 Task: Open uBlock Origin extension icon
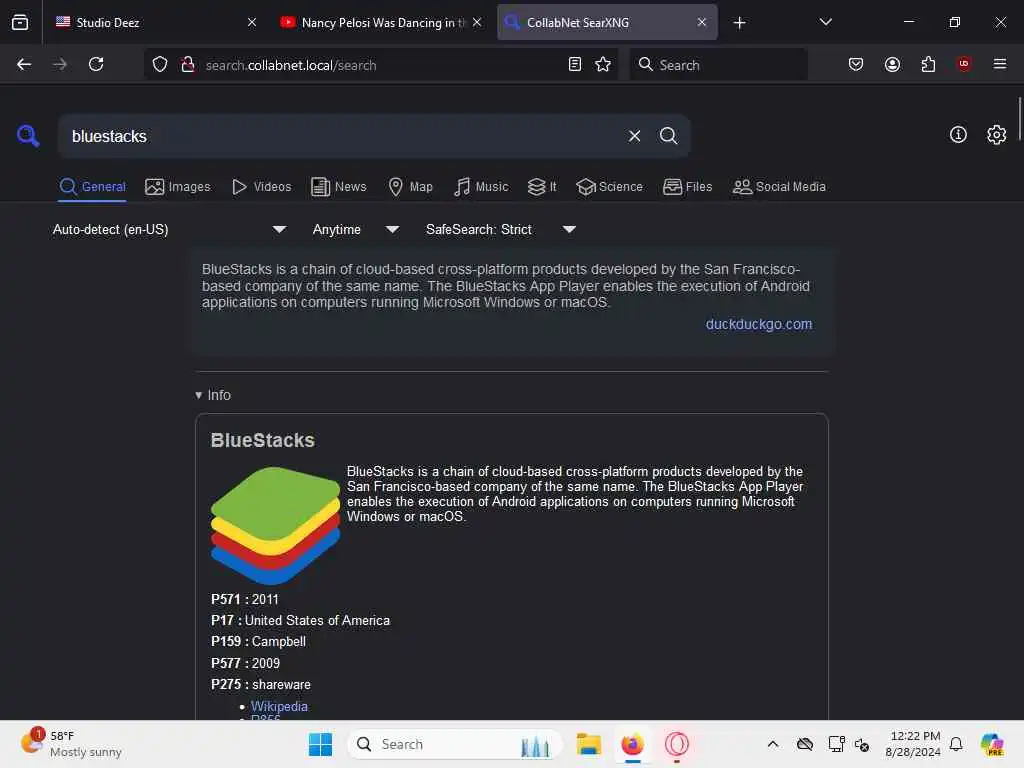tap(964, 64)
